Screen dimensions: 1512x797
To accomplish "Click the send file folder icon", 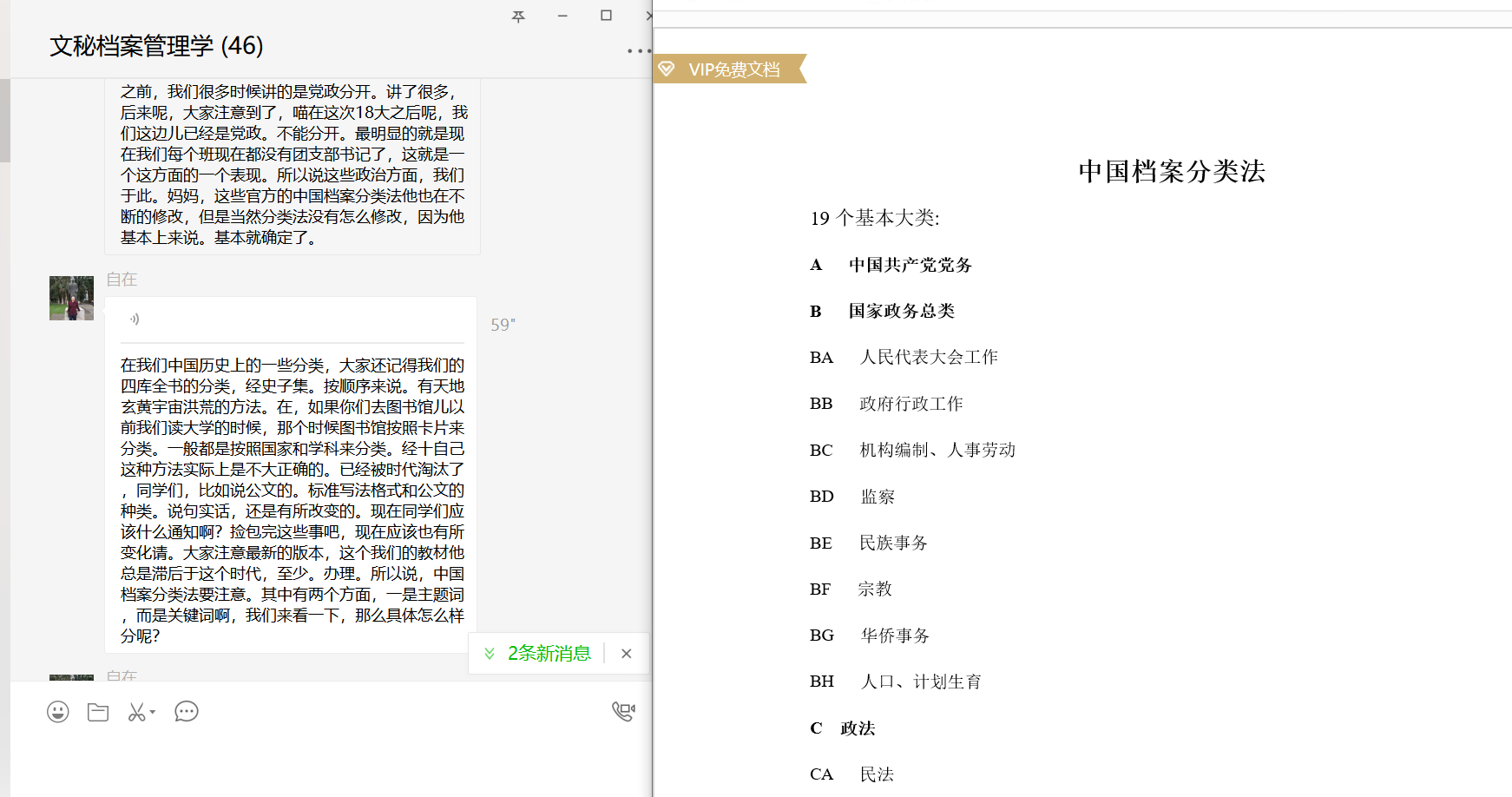I will pyautogui.click(x=98, y=713).
